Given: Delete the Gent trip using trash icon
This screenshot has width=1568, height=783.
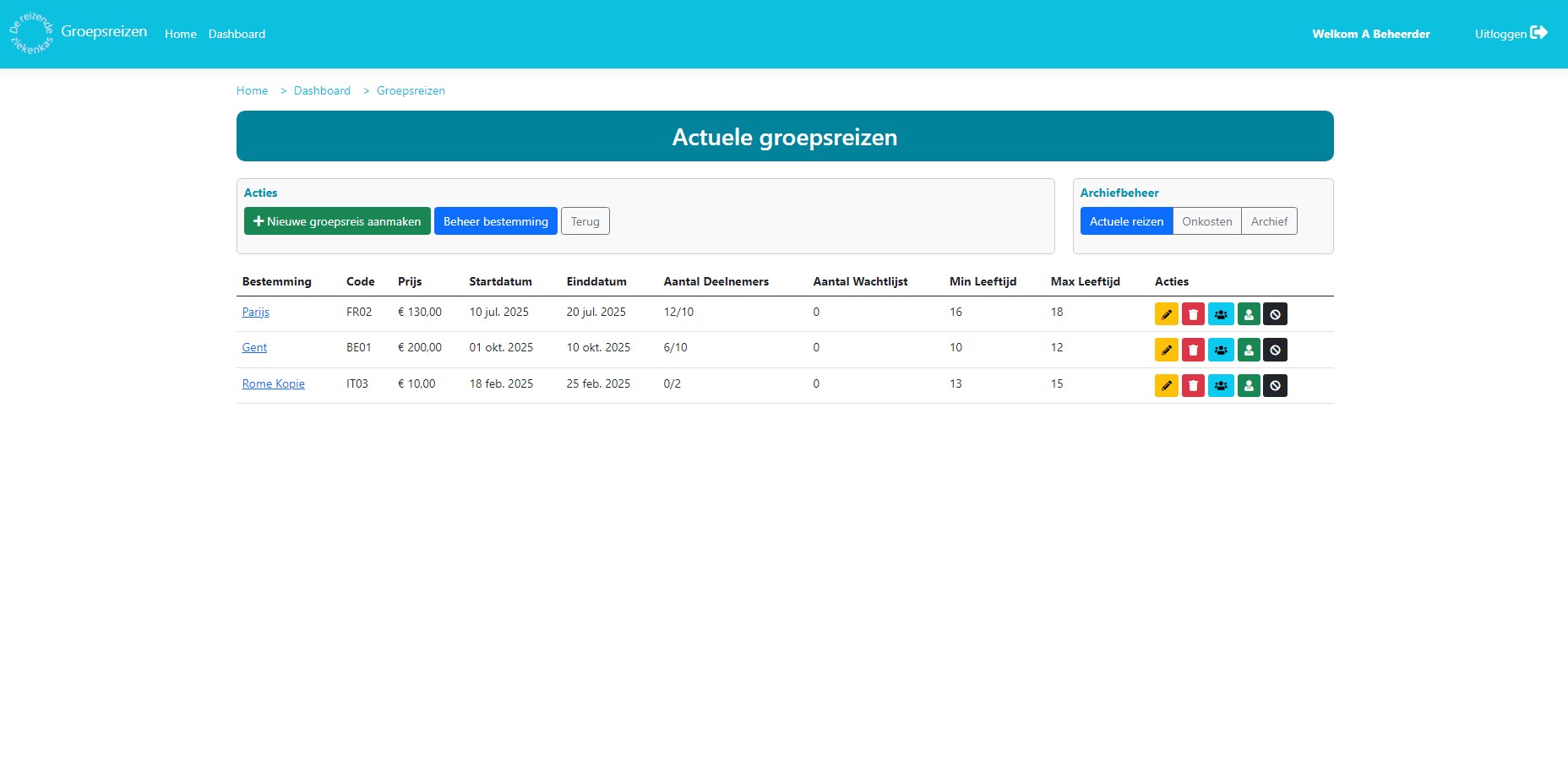Looking at the screenshot, I should point(1193,350).
